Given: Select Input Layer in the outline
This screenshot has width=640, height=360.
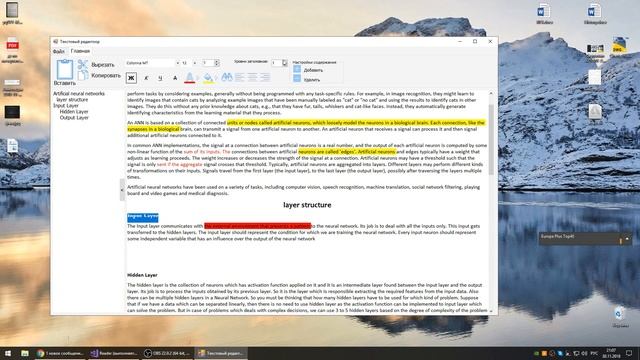Looking at the screenshot, I should 66,105.
